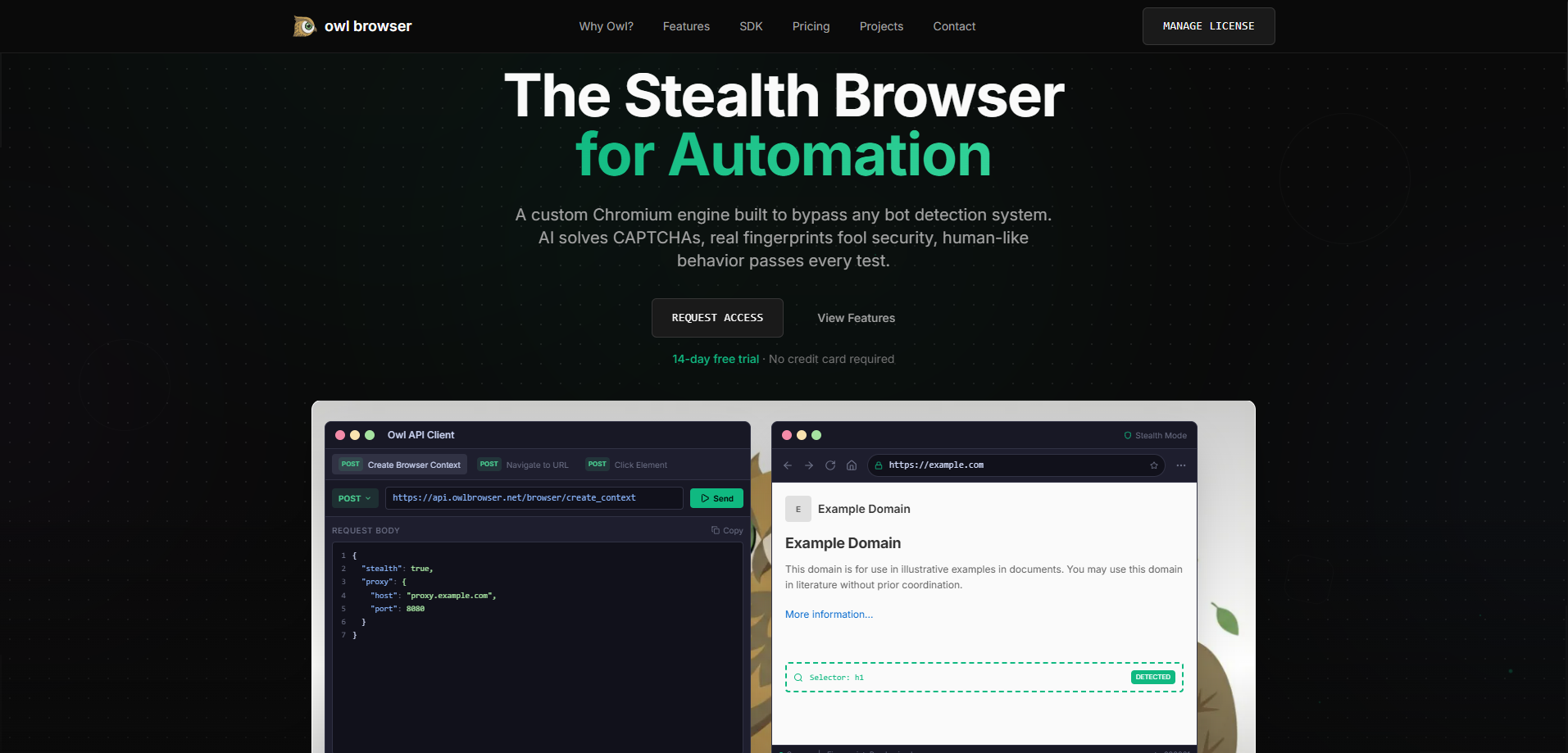Image resolution: width=1568 pixels, height=753 pixels.
Task: Toggle the Stealth Mode indicator
Action: 1155,435
